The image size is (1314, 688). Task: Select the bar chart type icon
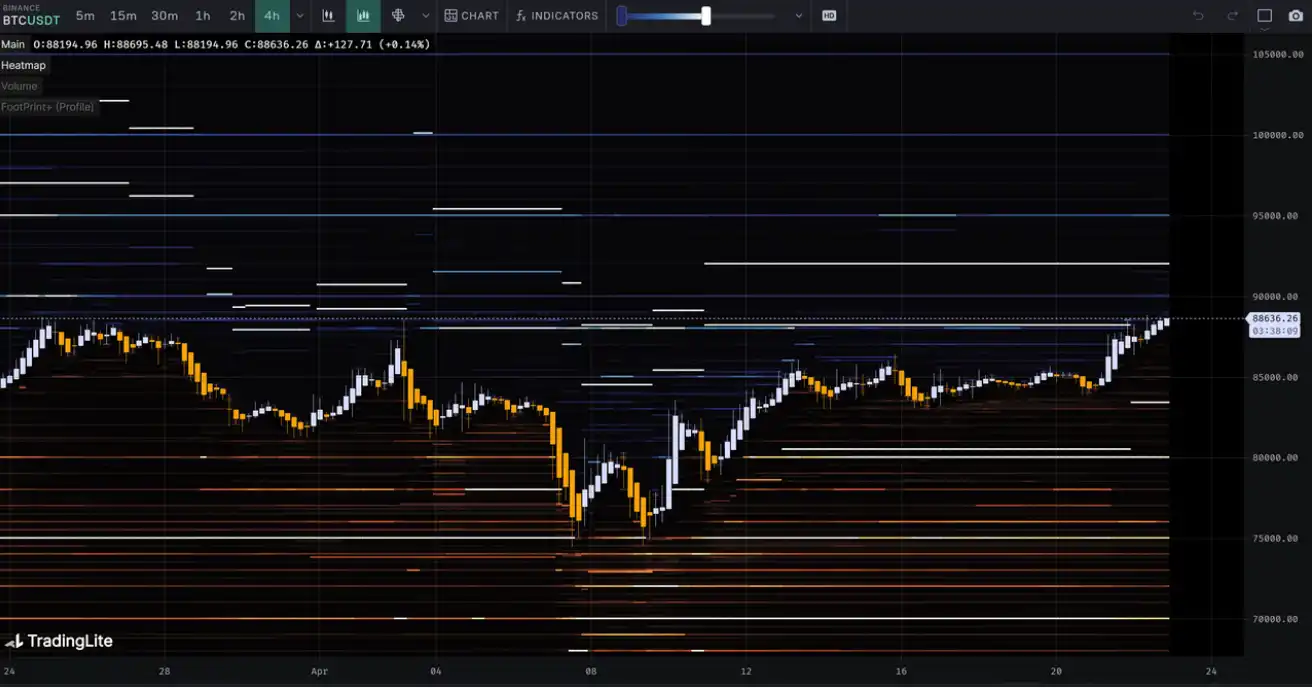pos(328,16)
